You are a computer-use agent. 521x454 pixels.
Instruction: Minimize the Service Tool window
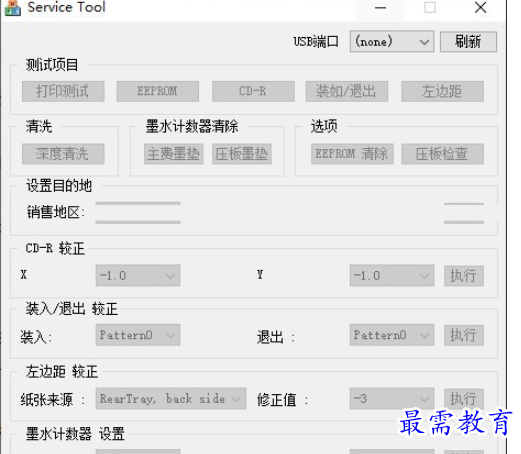click(380, 8)
